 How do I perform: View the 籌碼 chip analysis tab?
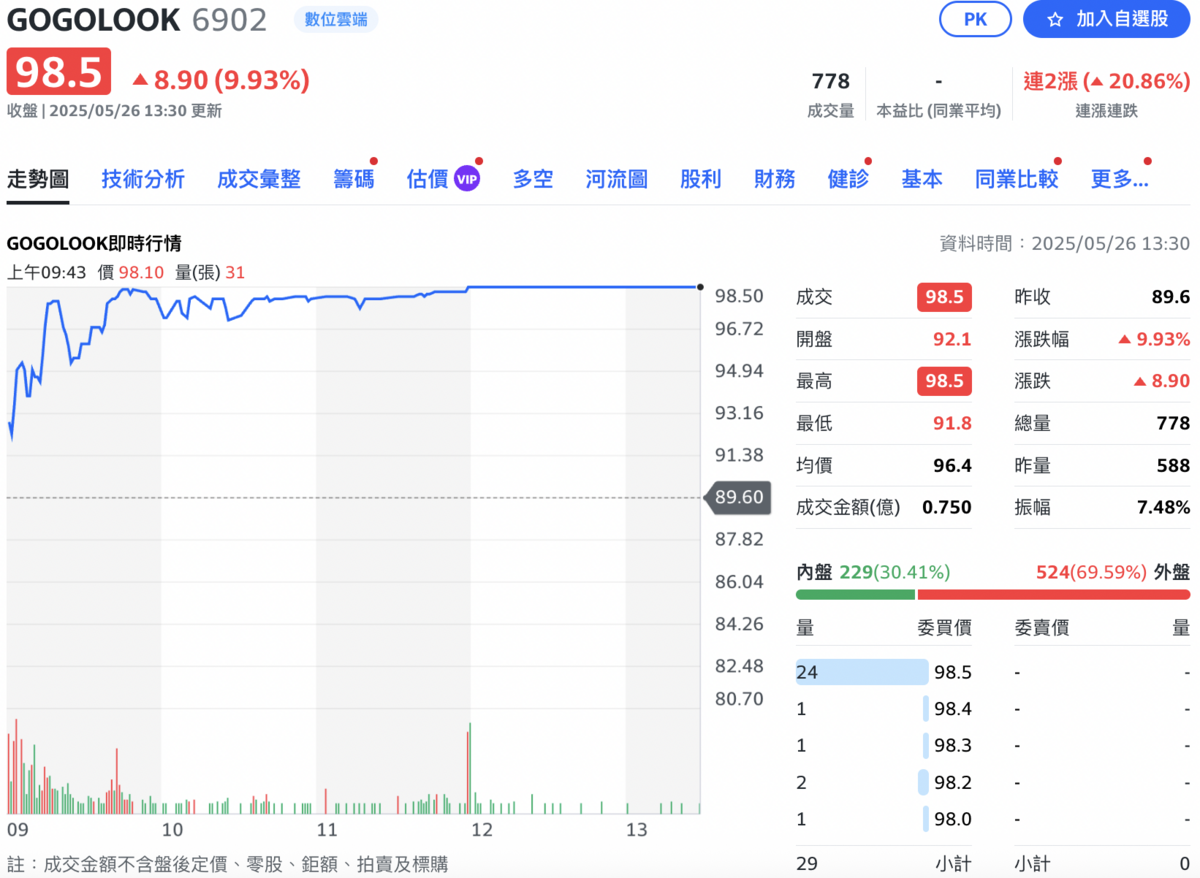click(353, 178)
